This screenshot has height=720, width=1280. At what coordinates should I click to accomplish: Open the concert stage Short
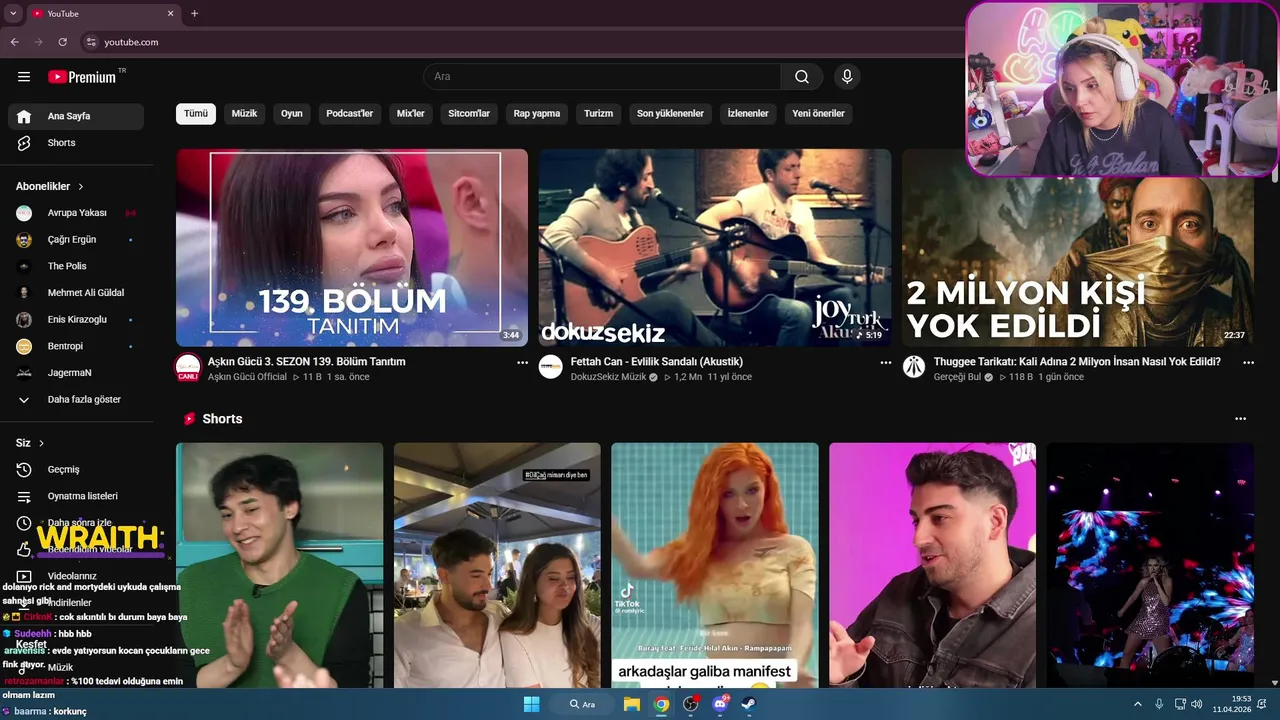[x=1150, y=565]
